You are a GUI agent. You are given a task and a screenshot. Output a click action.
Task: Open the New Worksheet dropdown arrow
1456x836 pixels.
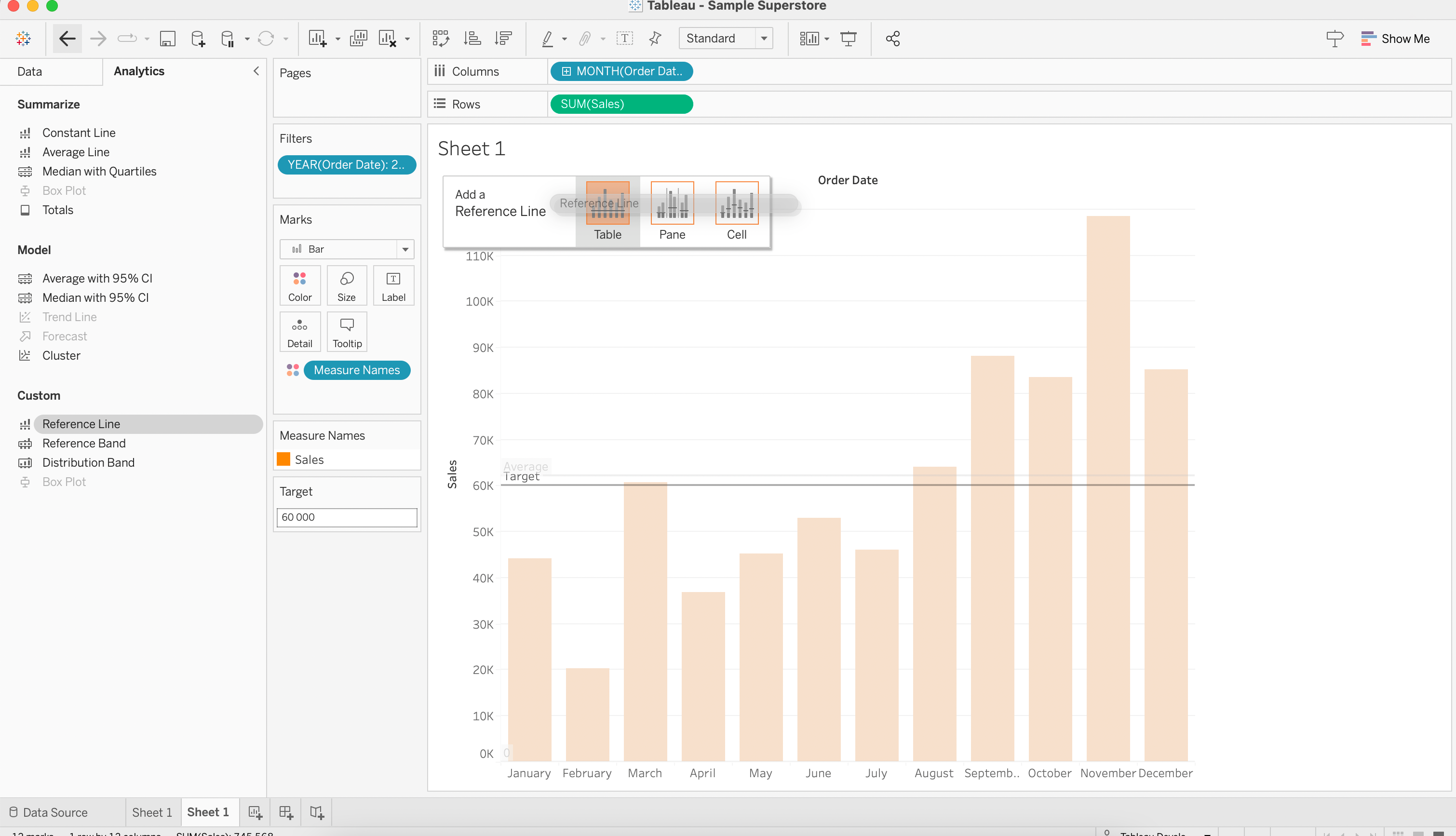(x=337, y=39)
